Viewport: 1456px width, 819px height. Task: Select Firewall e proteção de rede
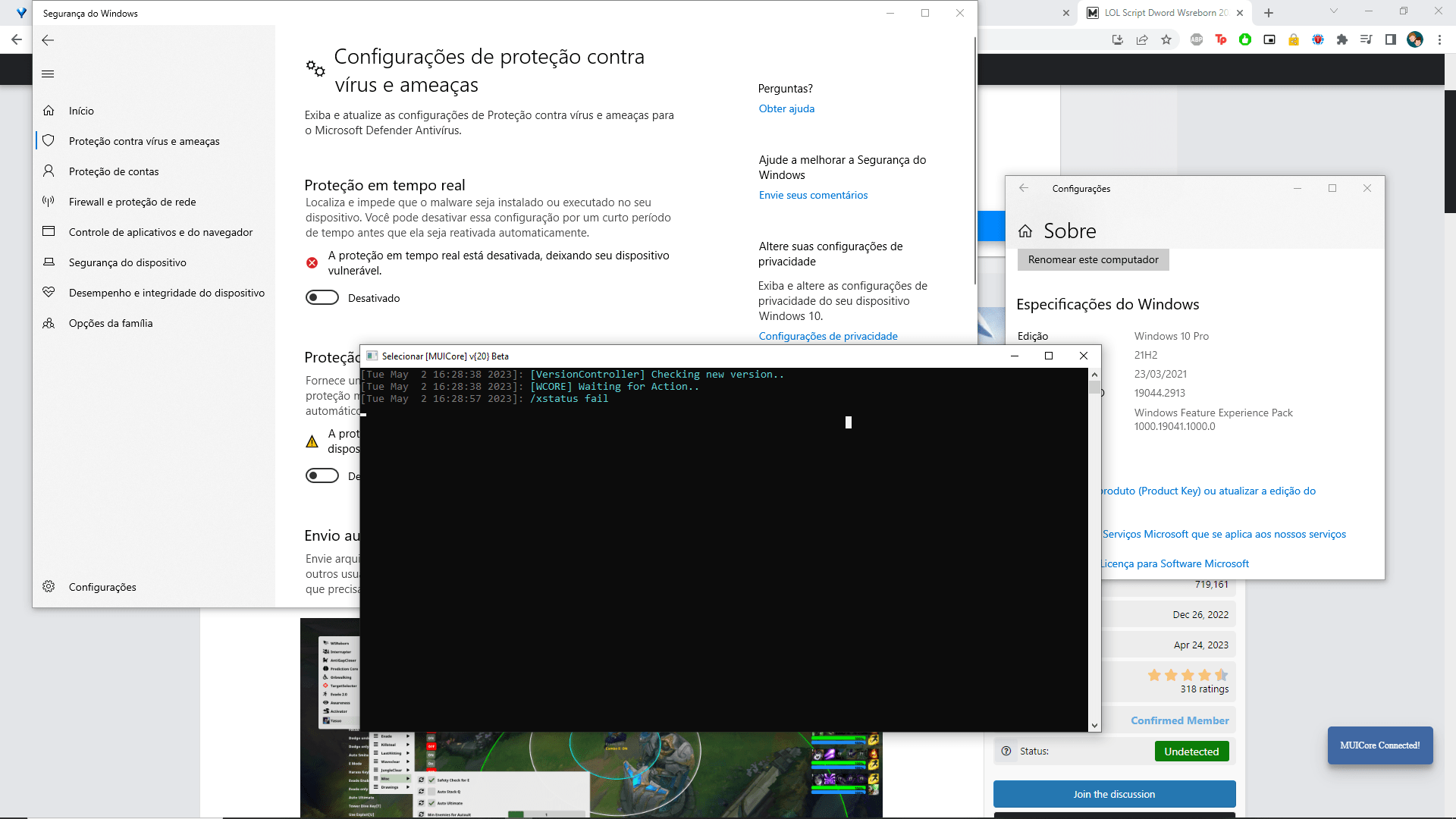(154, 202)
